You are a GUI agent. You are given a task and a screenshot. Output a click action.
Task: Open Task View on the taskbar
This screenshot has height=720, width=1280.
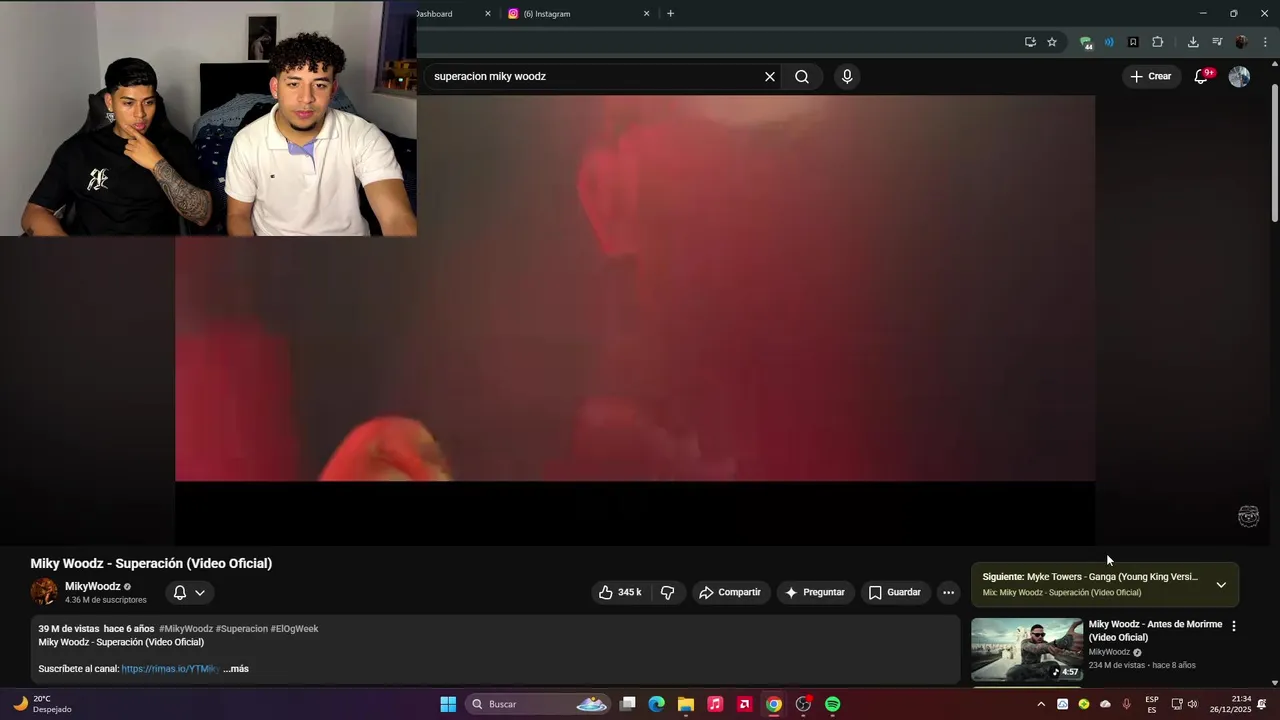click(x=628, y=704)
